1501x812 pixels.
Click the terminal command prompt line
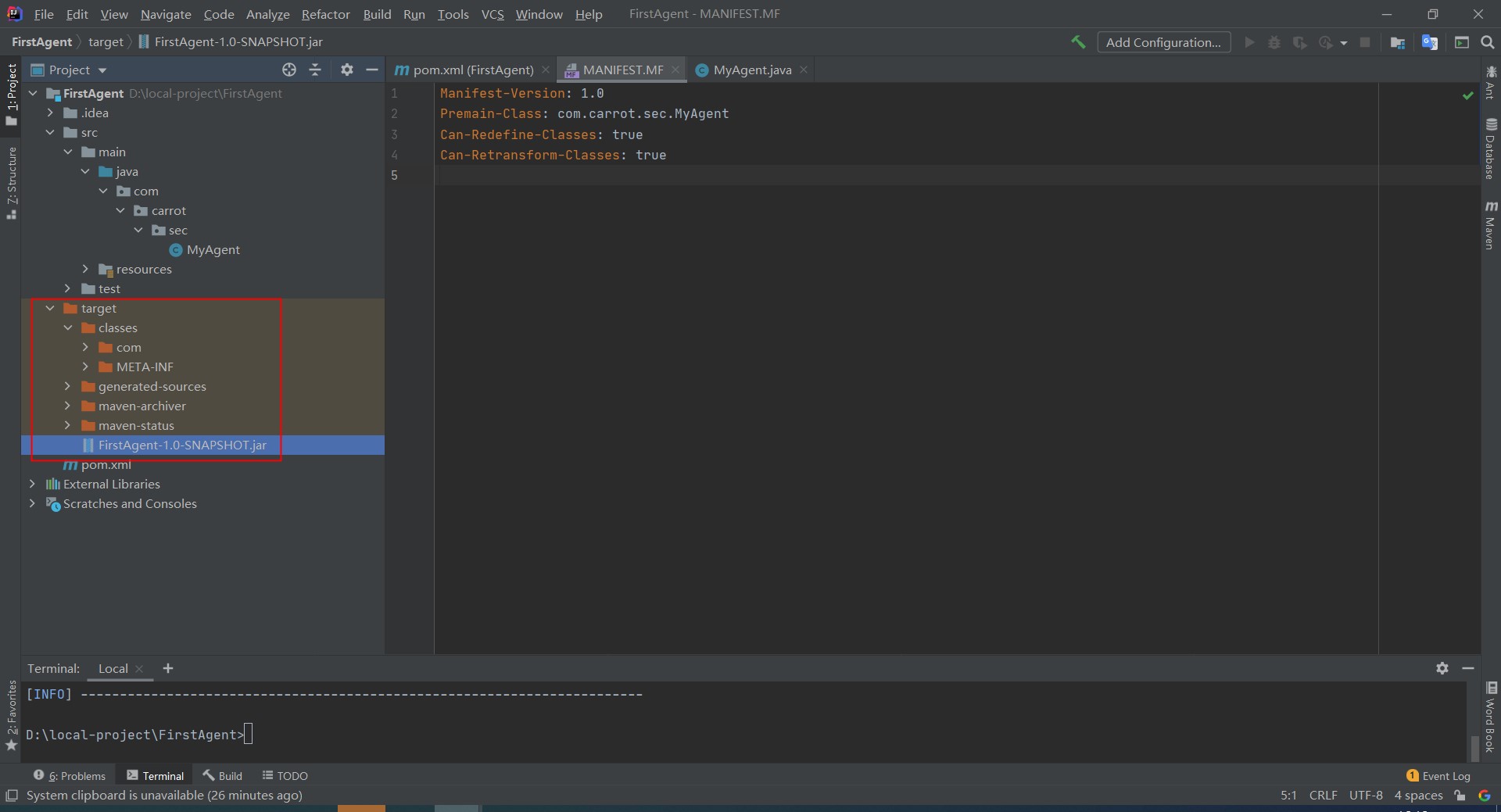pyautogui.click(x=139, y=735)
